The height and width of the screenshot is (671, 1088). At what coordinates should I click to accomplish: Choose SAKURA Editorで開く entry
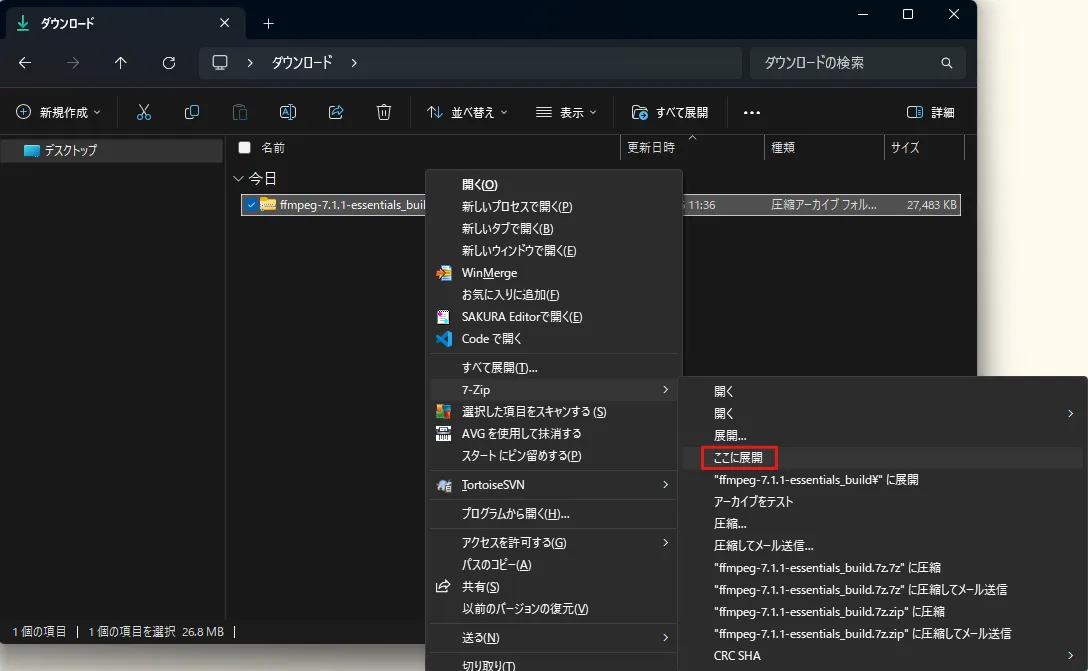tap(554, 316)
